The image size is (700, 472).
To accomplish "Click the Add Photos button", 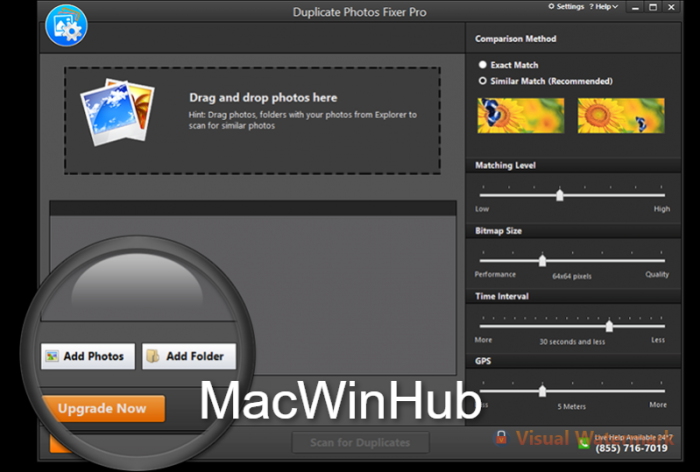I will (88, 356).
